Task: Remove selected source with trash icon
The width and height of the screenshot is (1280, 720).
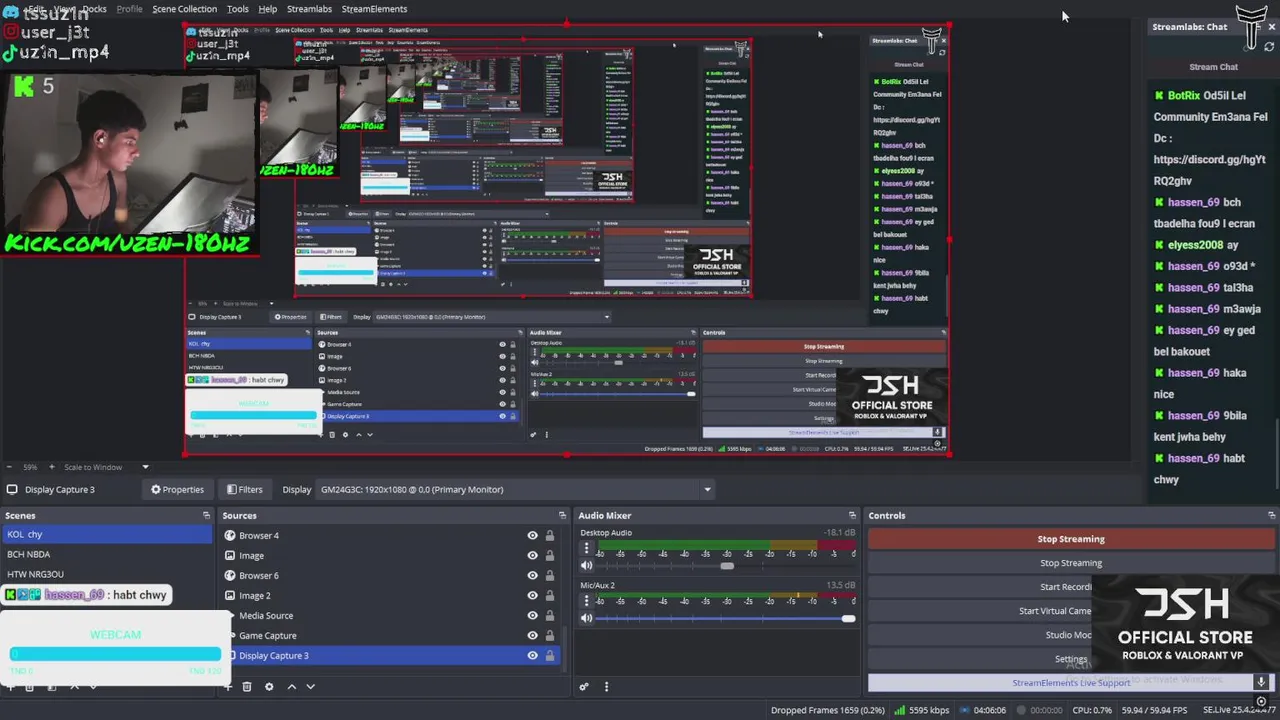Action: pyautogui.click(x=247, y=686)
